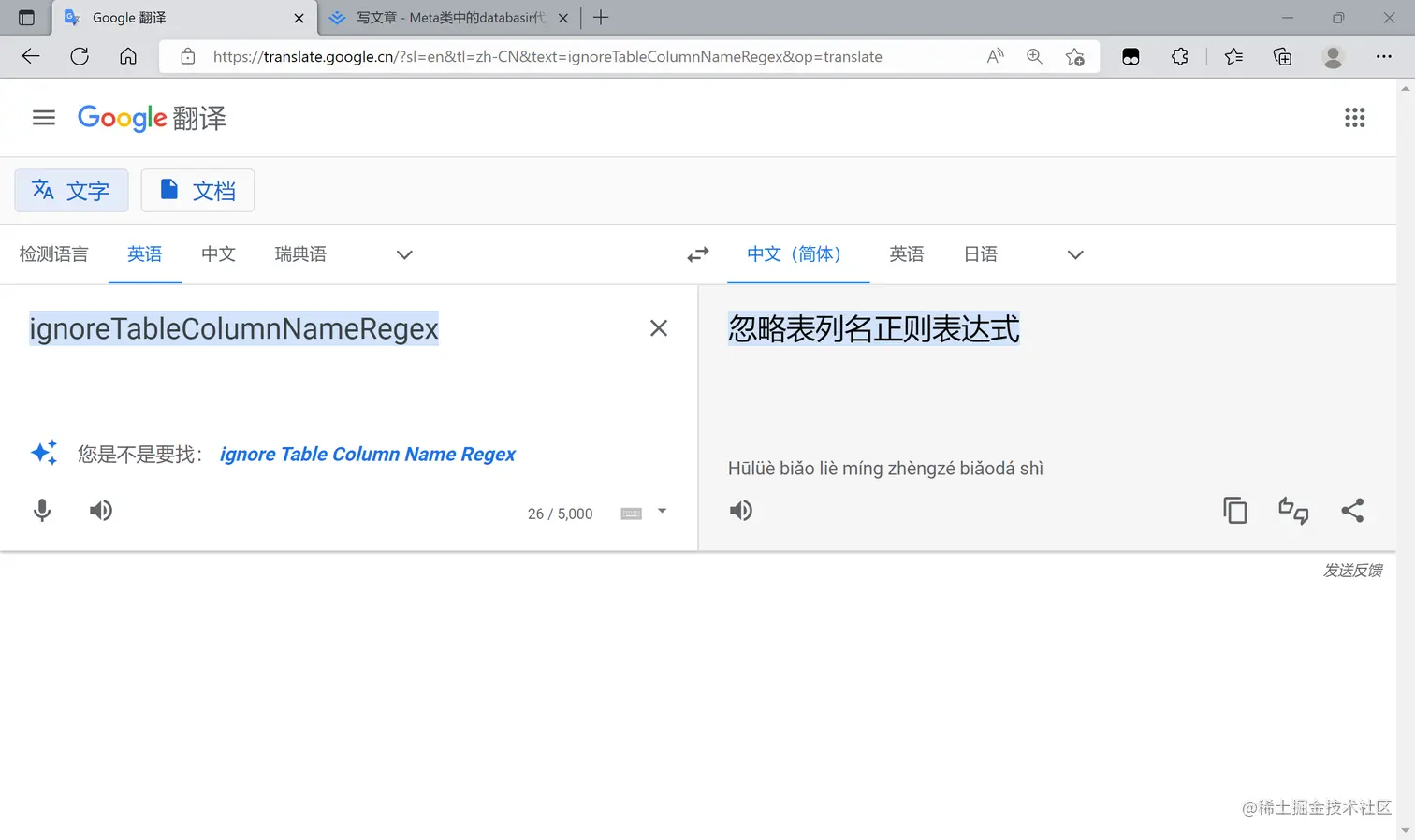This screenshot has height=840, width=1415.
Task: Select 英语 as target language
Action: [907, 254]
